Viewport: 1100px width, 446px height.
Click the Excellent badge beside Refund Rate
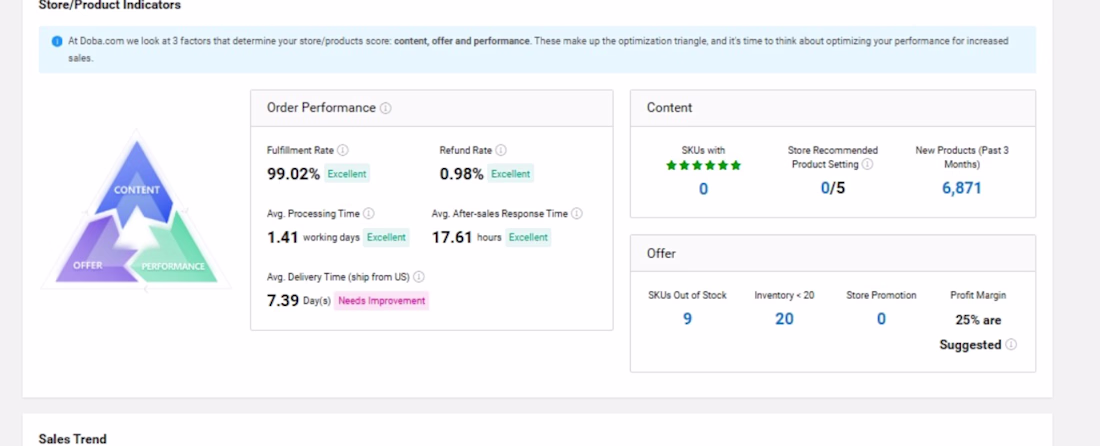point(511,174)
